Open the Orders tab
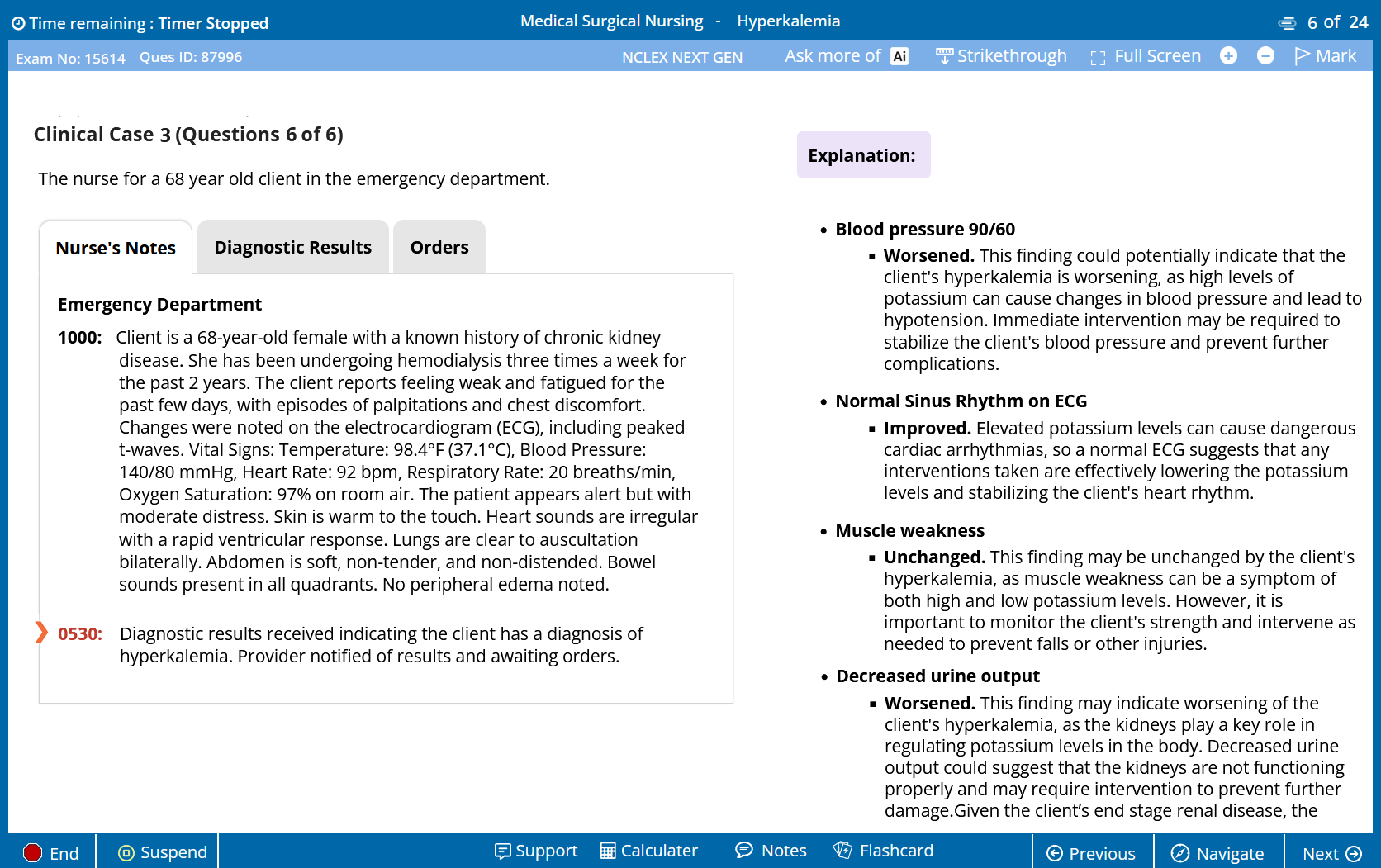1381x868 pixels. 439,247
